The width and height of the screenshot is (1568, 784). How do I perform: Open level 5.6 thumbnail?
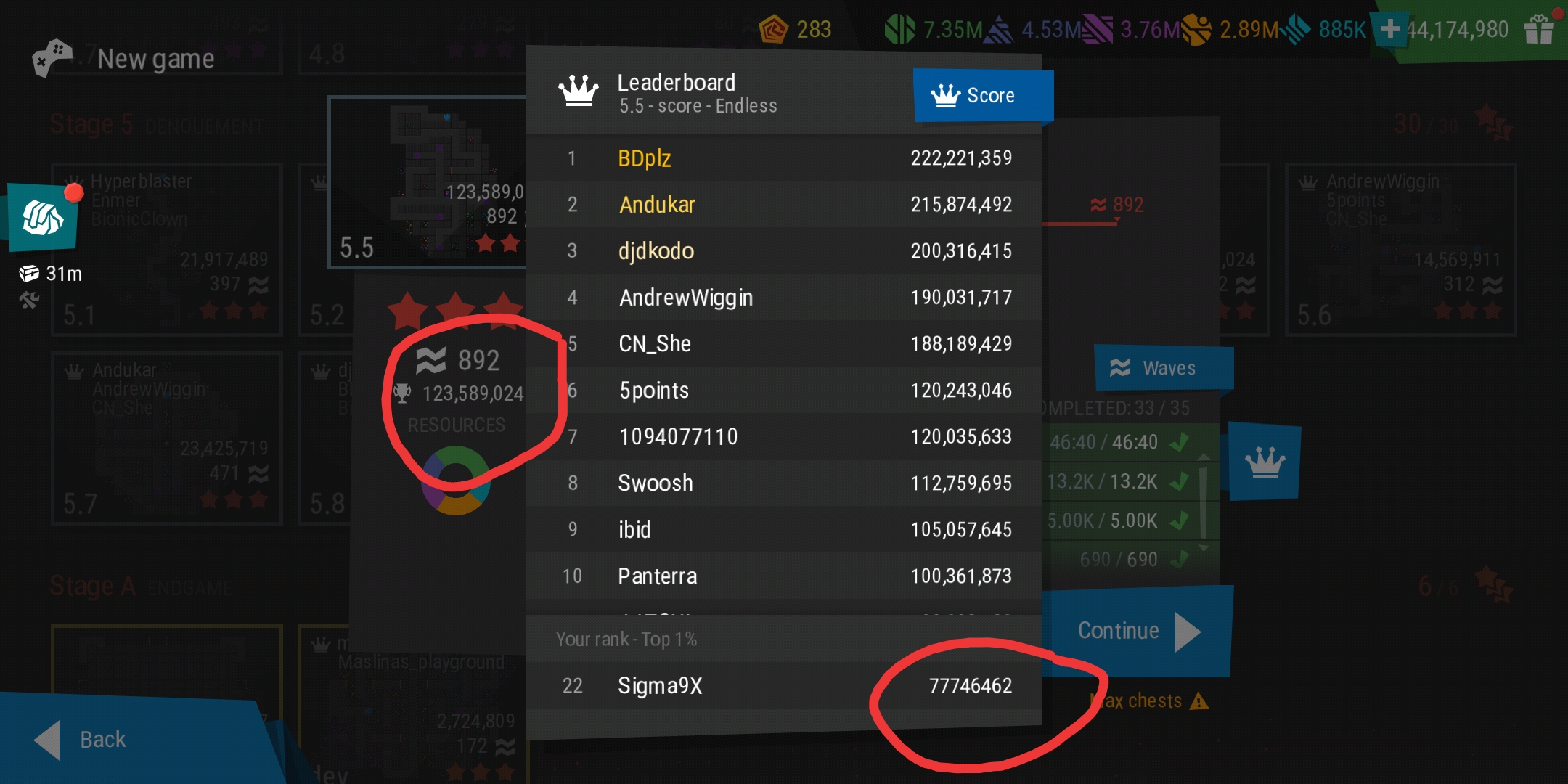[1400, 250]
